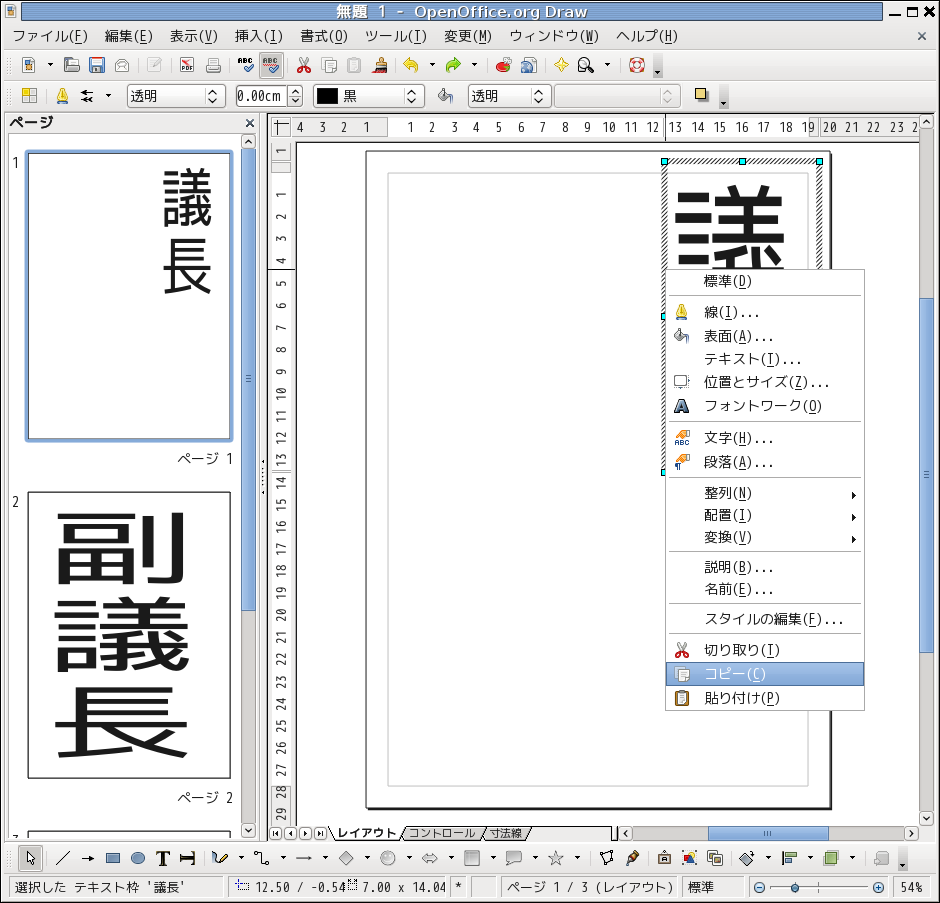Toggle AutoSpellcheck in the toolbar

coord(270,66)
